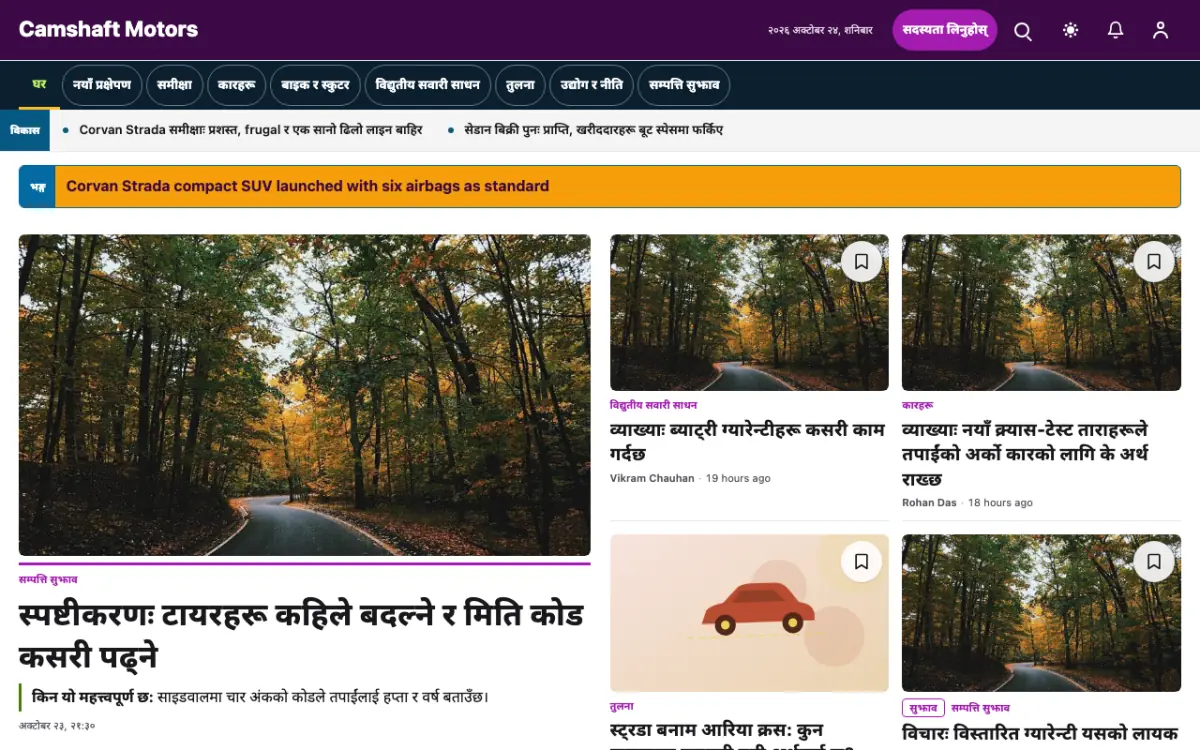Click category label विद्युतीय सवारी साधन above article
The width and height of the screenshot is (1200, 750).
pyautogui.click(x=654, y=405)
